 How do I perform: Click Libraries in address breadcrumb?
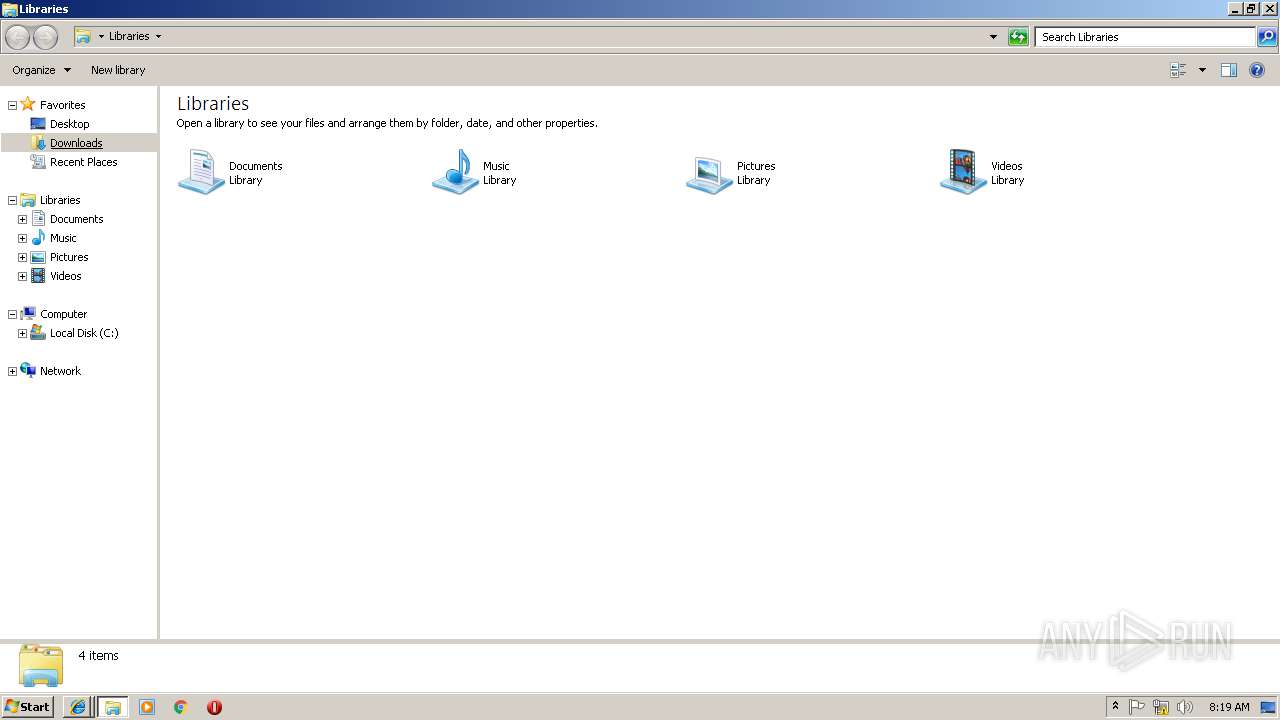tap(129, 37)
